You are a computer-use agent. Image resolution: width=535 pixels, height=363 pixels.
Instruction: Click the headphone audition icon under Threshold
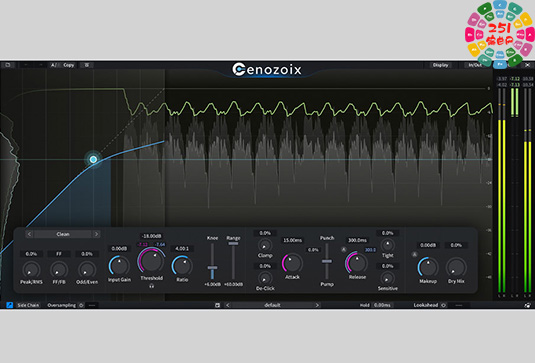point(151,286)
